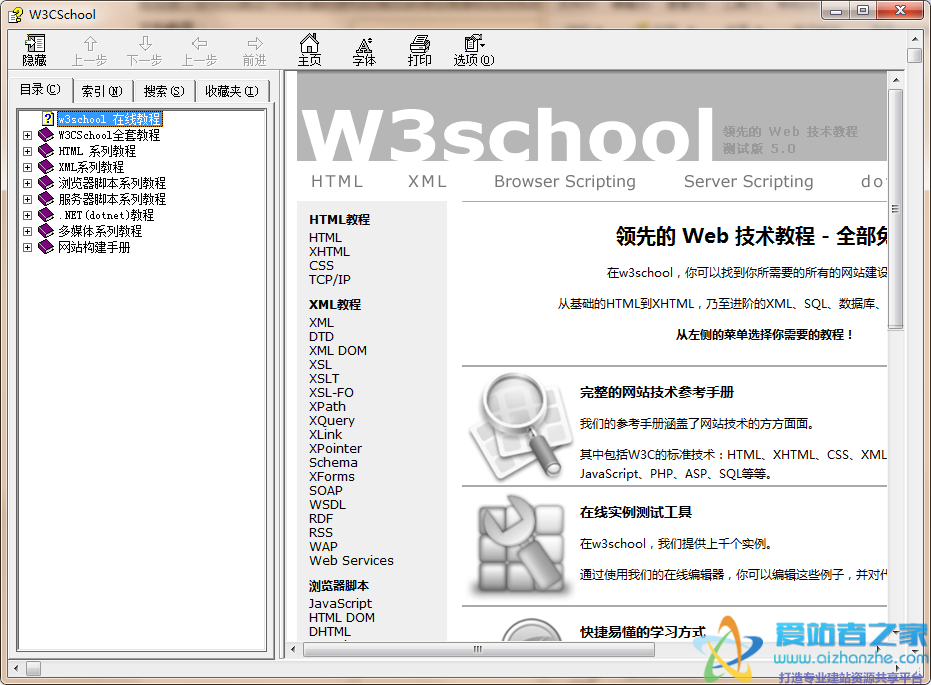The height and width of the screenshot is (685, 931).
Task: Click question-mark page icon of w3school 在线教程
Action: pyautogui.click(x=48, y=119)
